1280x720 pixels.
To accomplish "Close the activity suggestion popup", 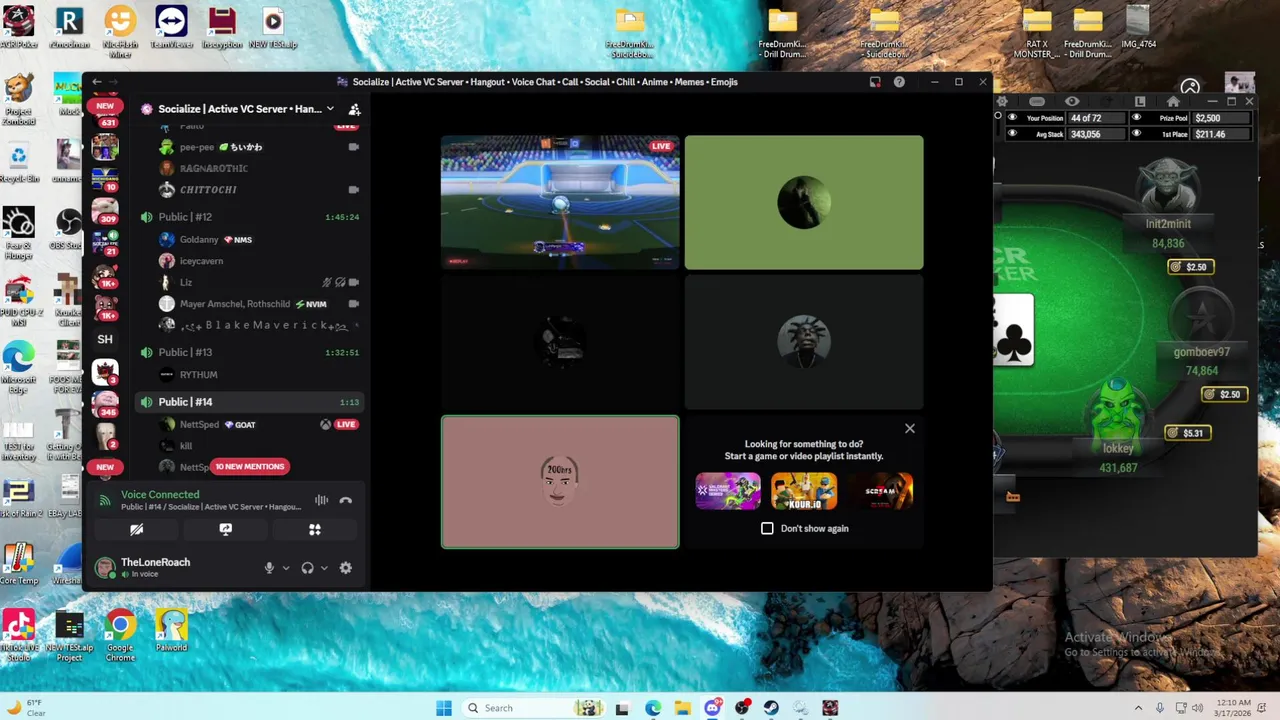I will pos(910,428).
